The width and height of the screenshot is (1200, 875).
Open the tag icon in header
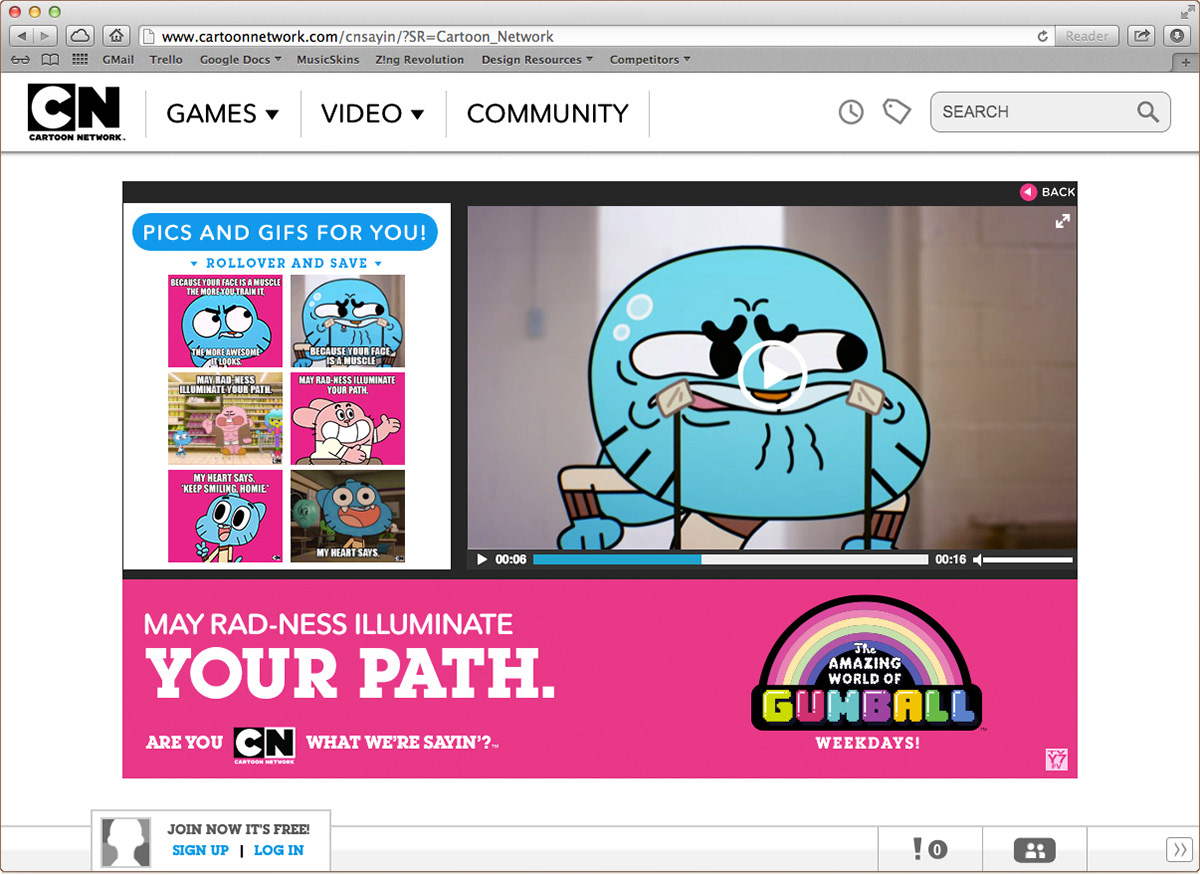[897, 112]
